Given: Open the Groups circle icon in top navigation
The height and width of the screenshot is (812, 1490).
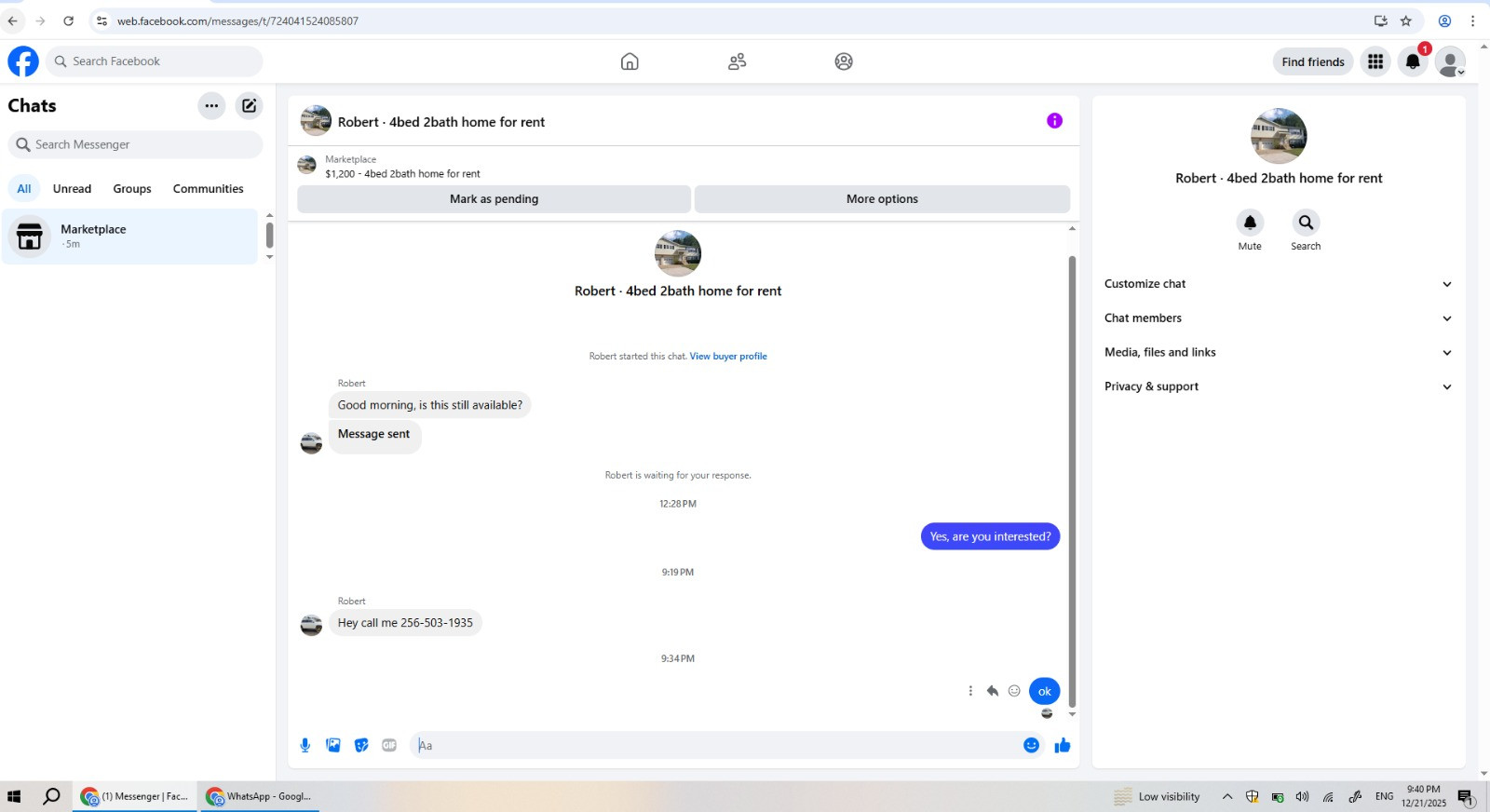Looking at the screenshot, I should pyautogui.click(x=844, y=61).
